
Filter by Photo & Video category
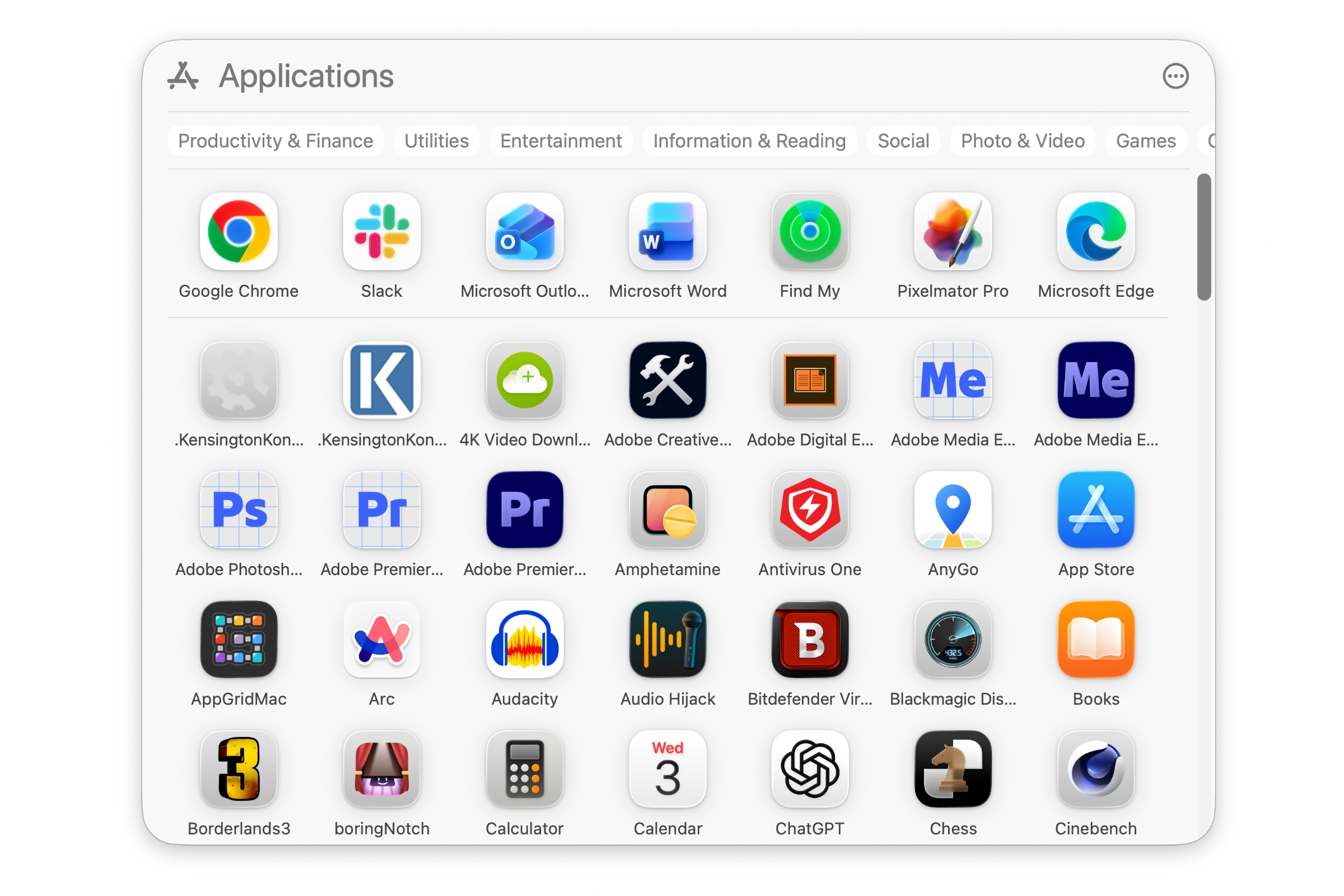point(1023,141)
